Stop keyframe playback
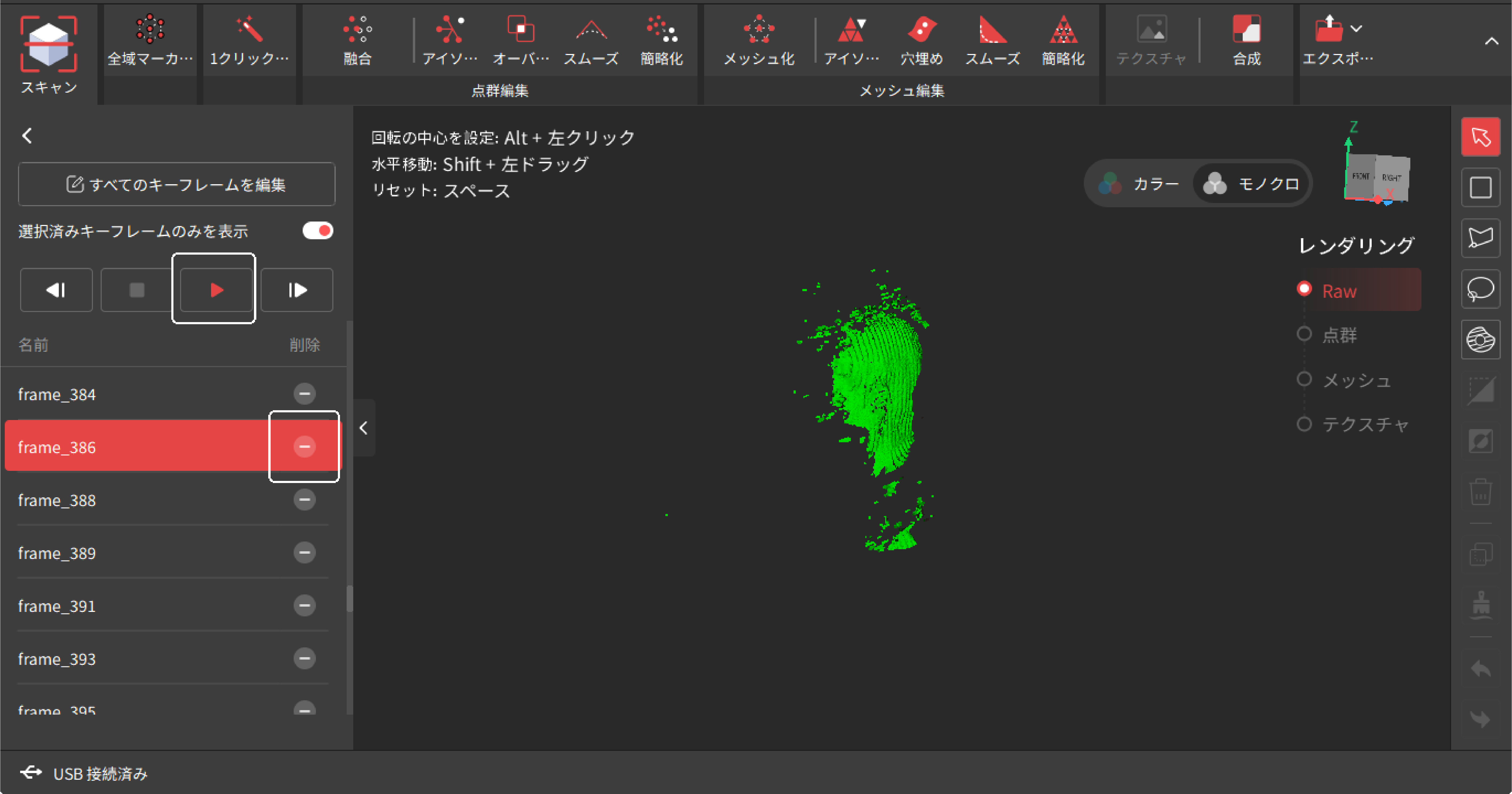 point(137,290)
